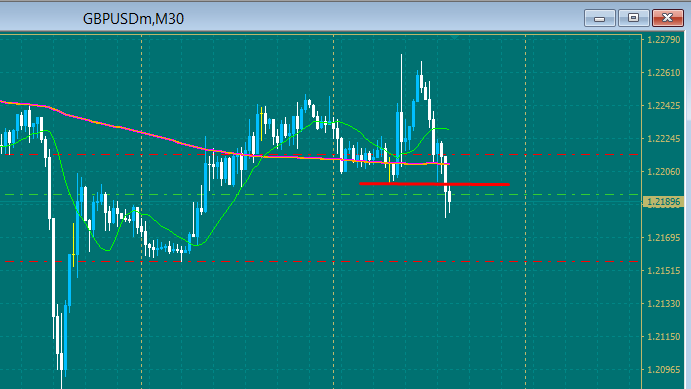This screenshot has height=389, width=691.
Task: Click the 1.22060 price scale label
Action: tap(664, 171)
